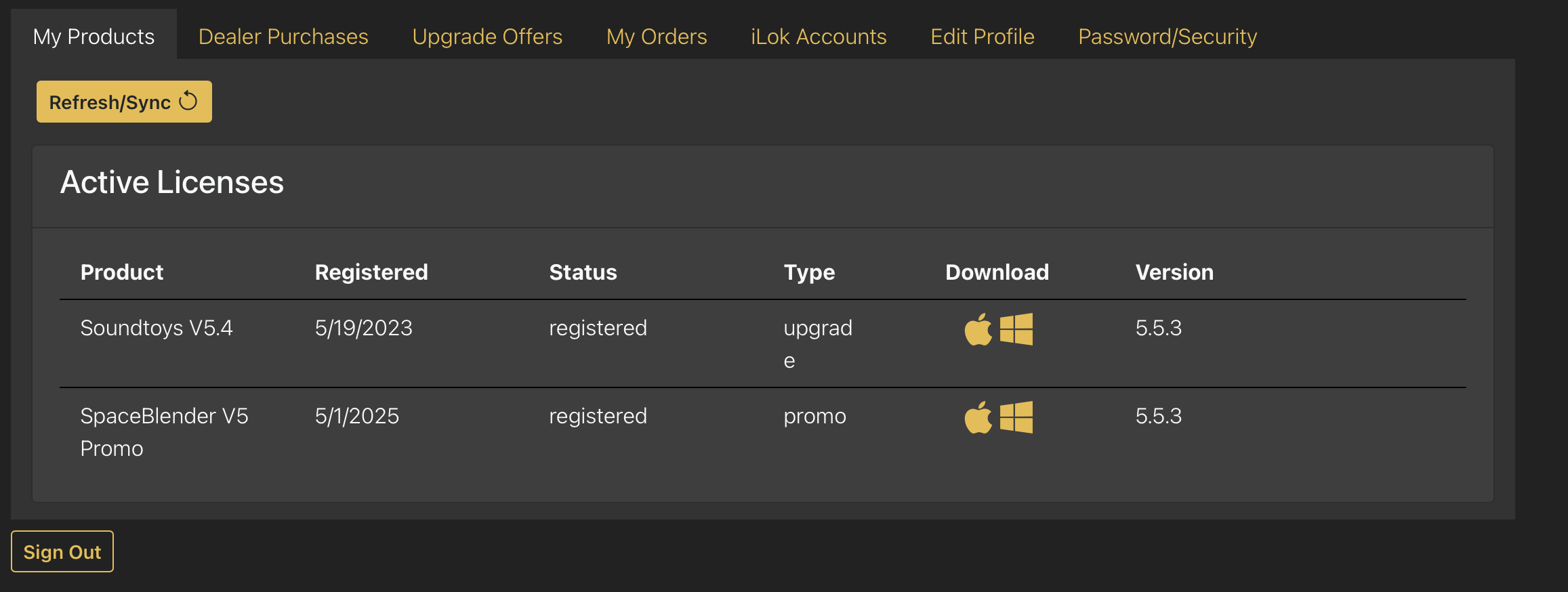The width and height of the screenshot is (1568, 592).
Task: Download Windows installer for Soundtoys V5.4
Action: point(1016,329)
